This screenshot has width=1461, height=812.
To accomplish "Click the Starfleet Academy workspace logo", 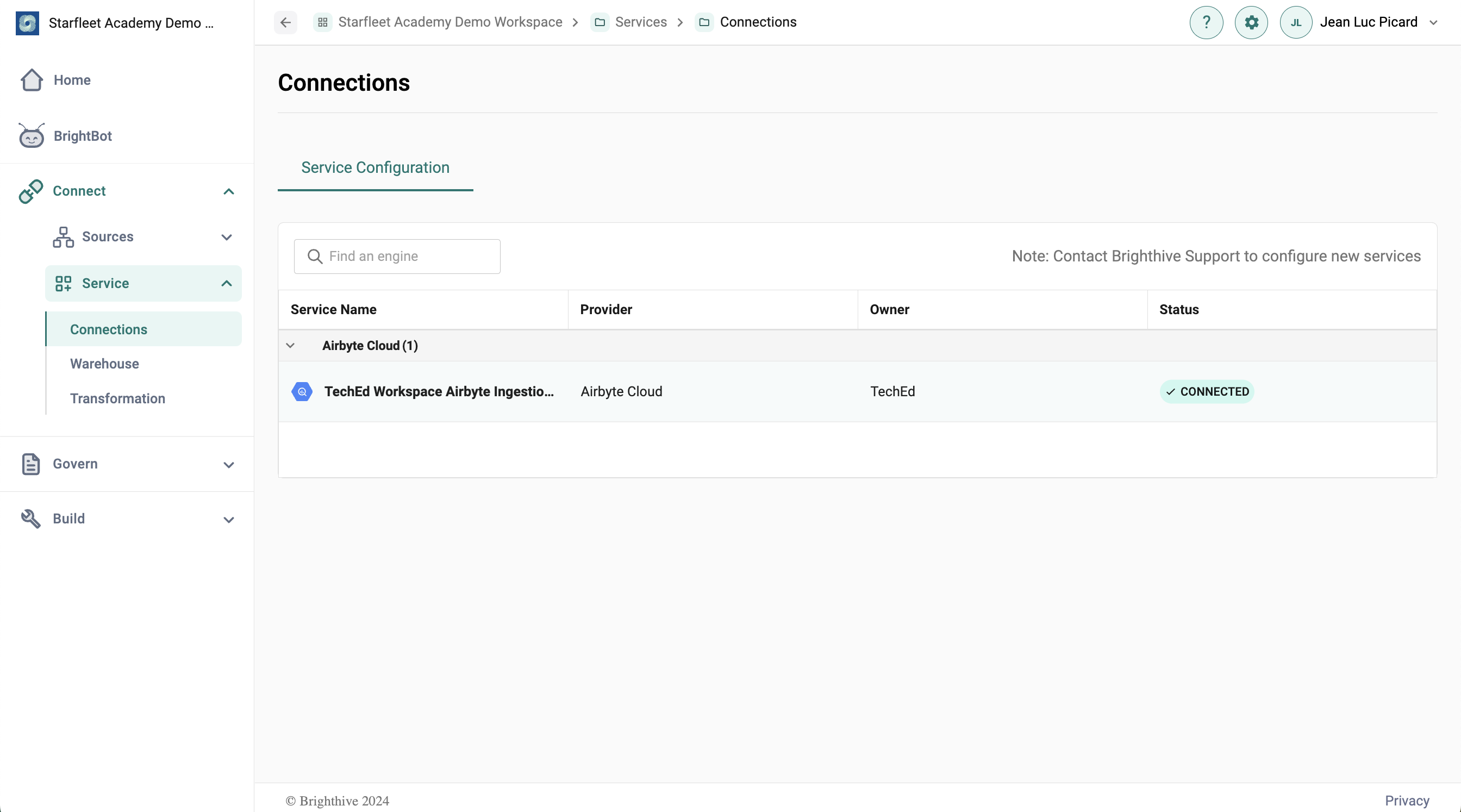I will pyautogui.click(x=27, y=23).
